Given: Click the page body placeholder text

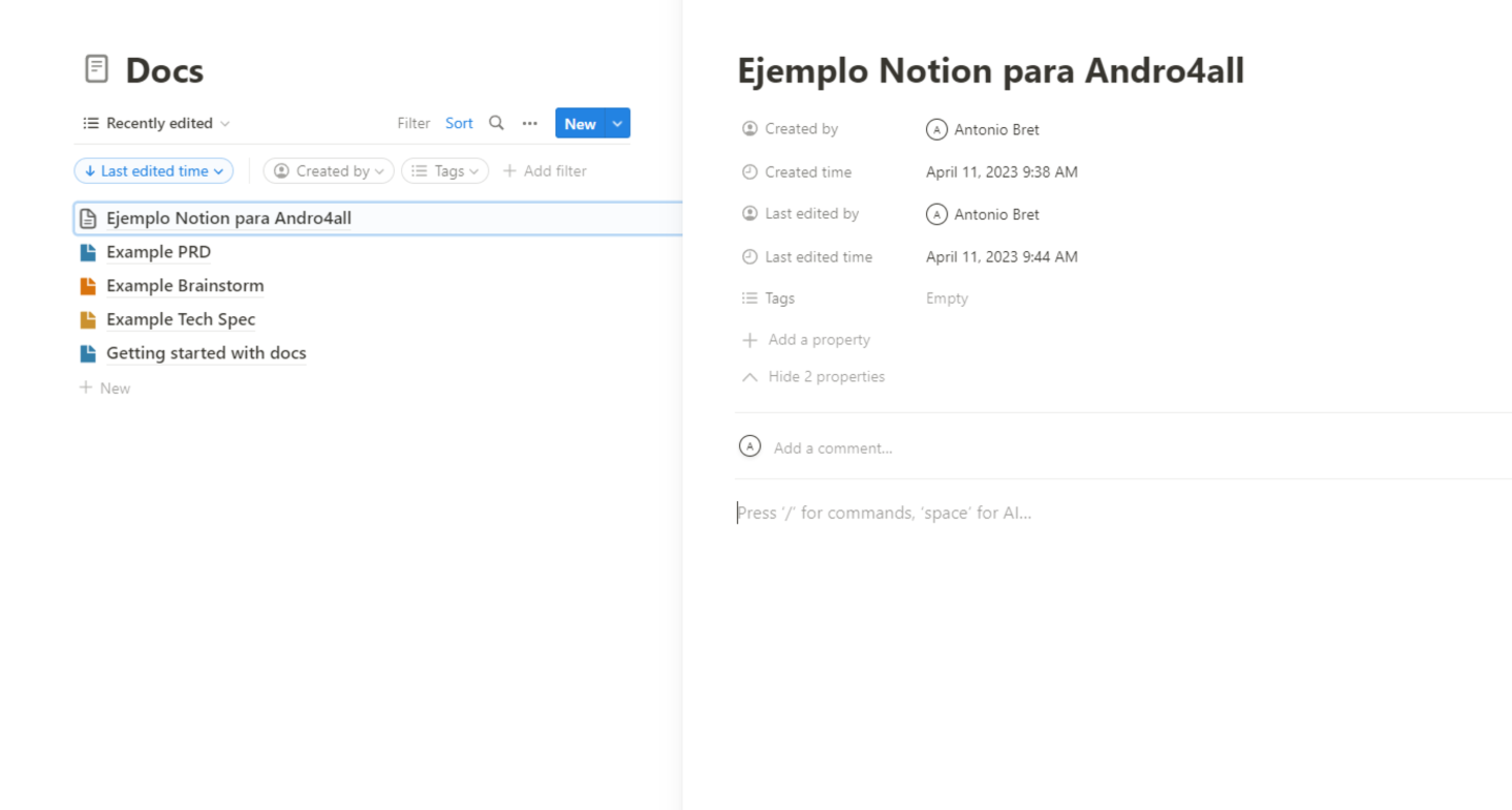Looking at the screenshot, I should click(884, 513).
